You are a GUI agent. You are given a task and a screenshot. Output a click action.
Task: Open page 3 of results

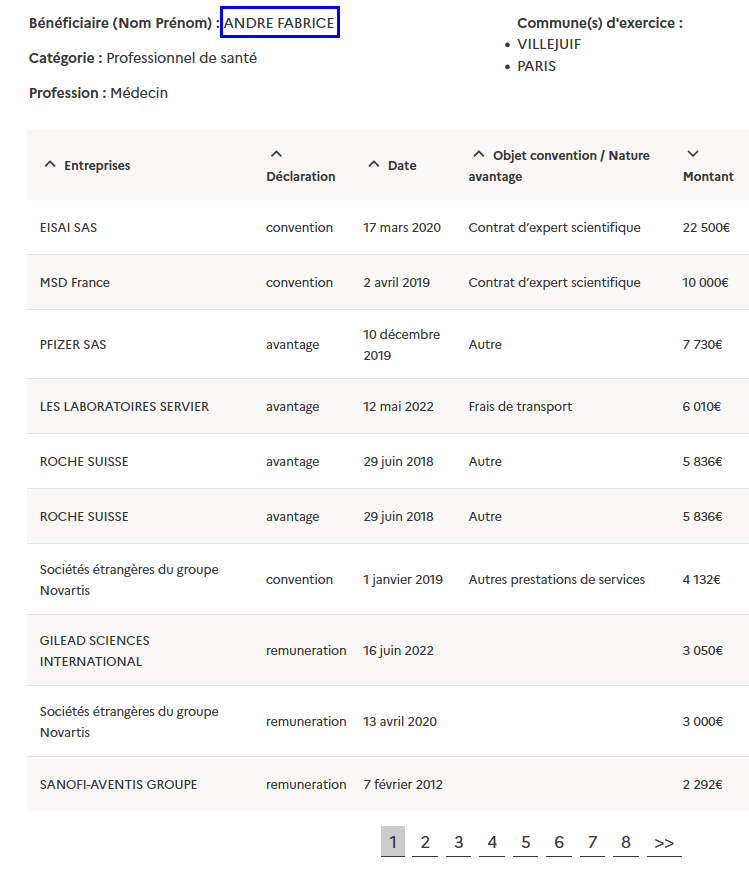pos(458,842)
